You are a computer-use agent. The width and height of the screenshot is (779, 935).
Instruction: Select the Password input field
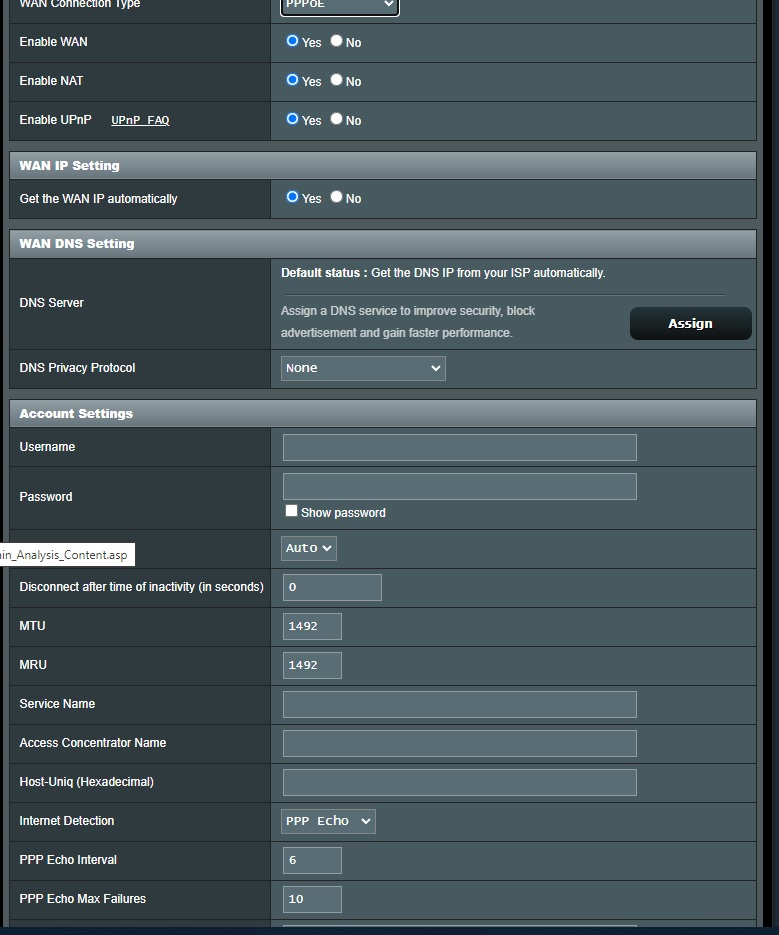[458, 486]
